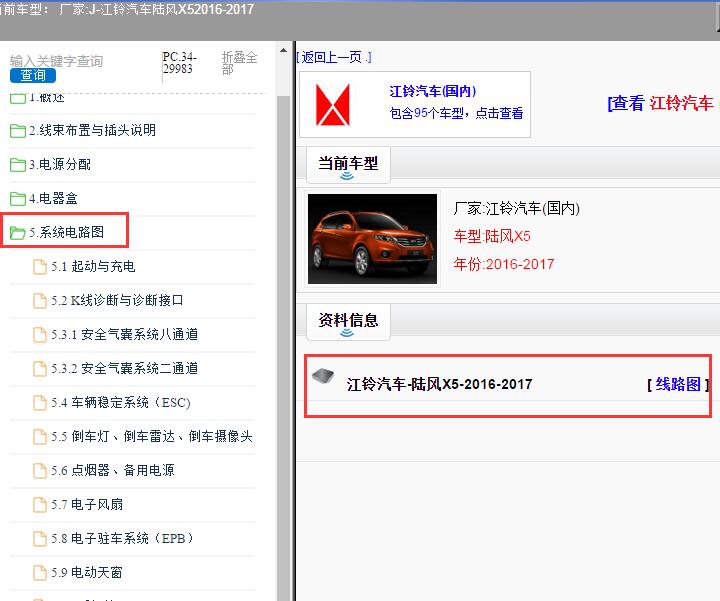720x601 pixels.
Task: Open the 江铃汽车(国内) brand link
Action: click(x=433, y=91)
